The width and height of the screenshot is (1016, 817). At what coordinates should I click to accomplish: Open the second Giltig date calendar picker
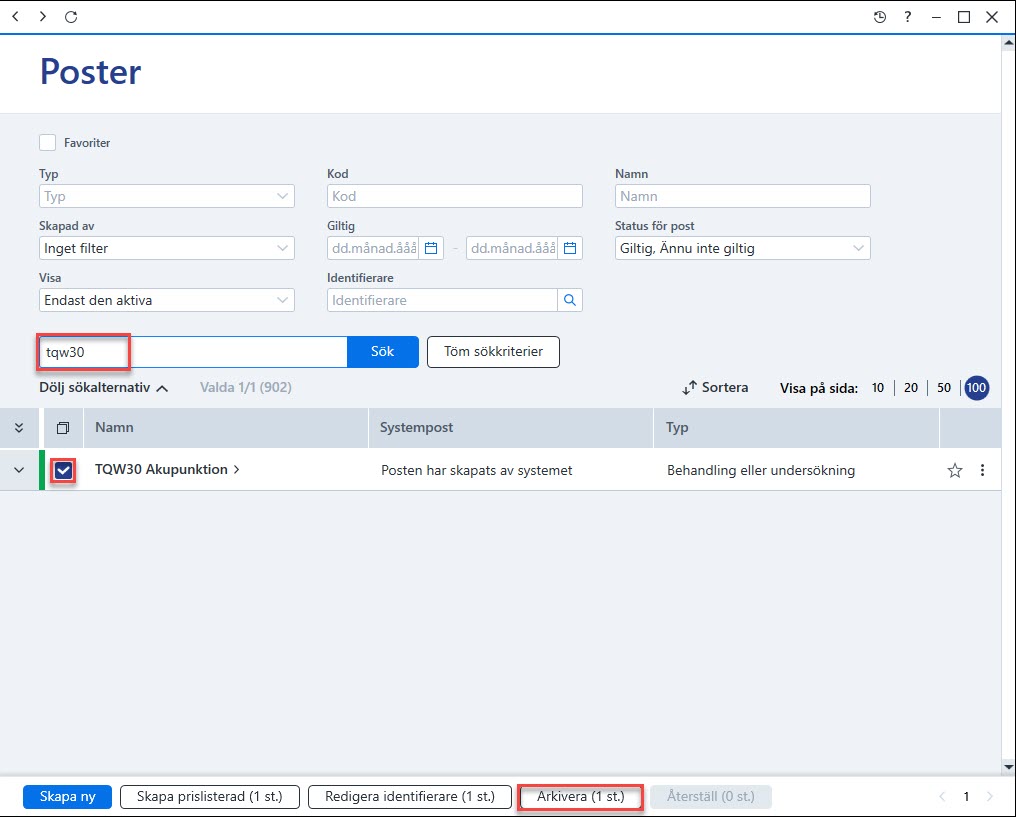coord(570,248)
